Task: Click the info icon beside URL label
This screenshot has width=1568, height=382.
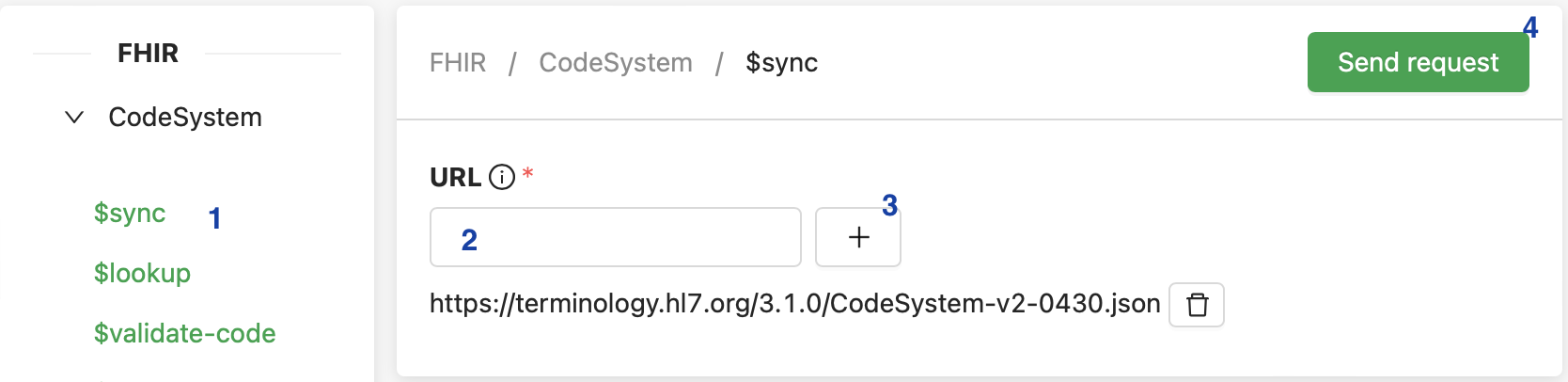Action: coord(502,177)
